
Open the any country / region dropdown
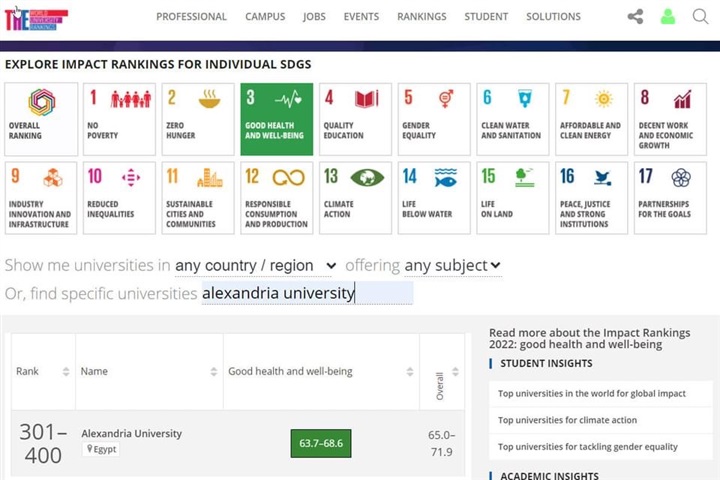click(x=256, y=266)
